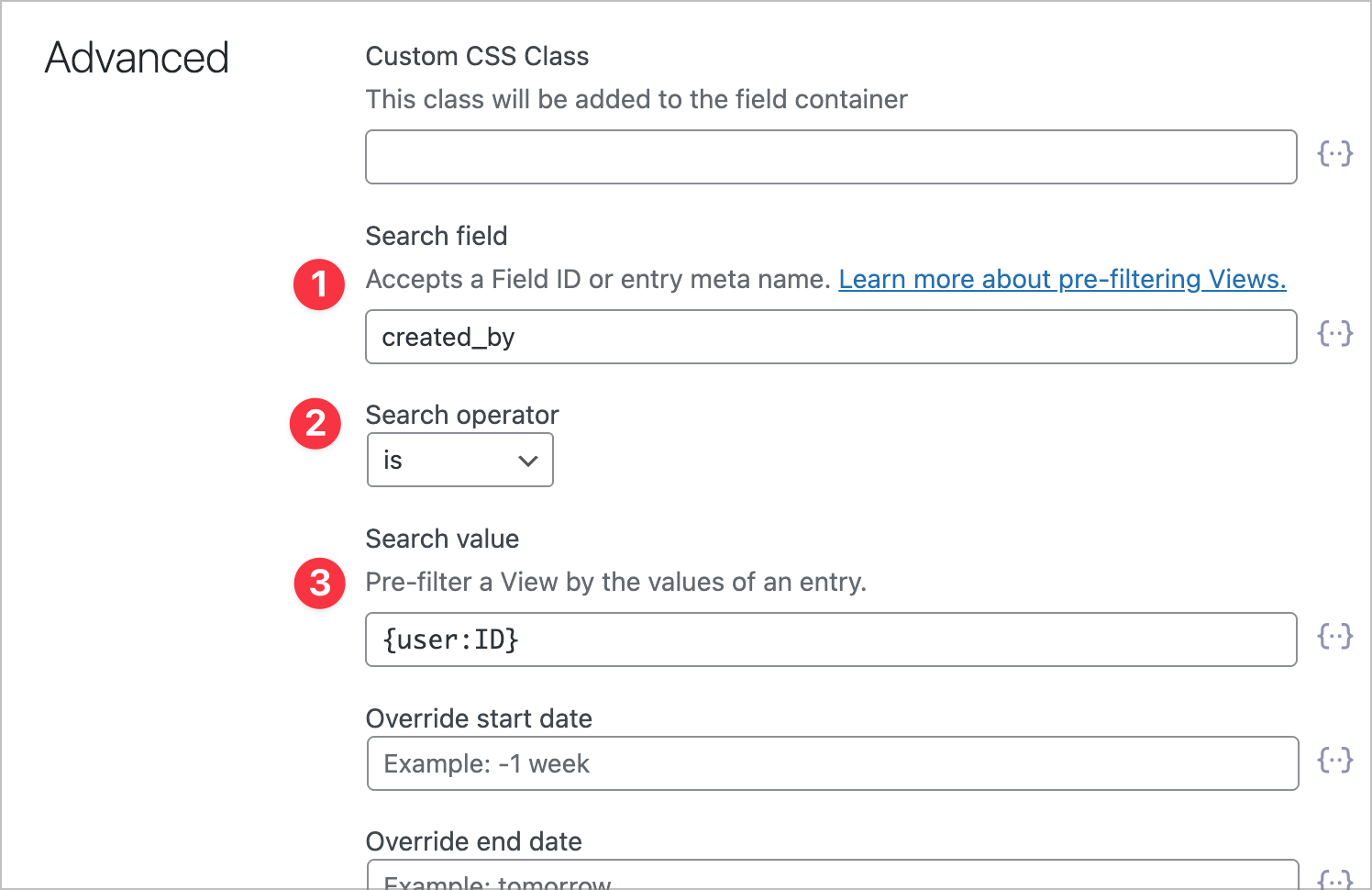Open merge tag picker for Override start date
1372x890 pixels.
click(x=1335, y=760)
